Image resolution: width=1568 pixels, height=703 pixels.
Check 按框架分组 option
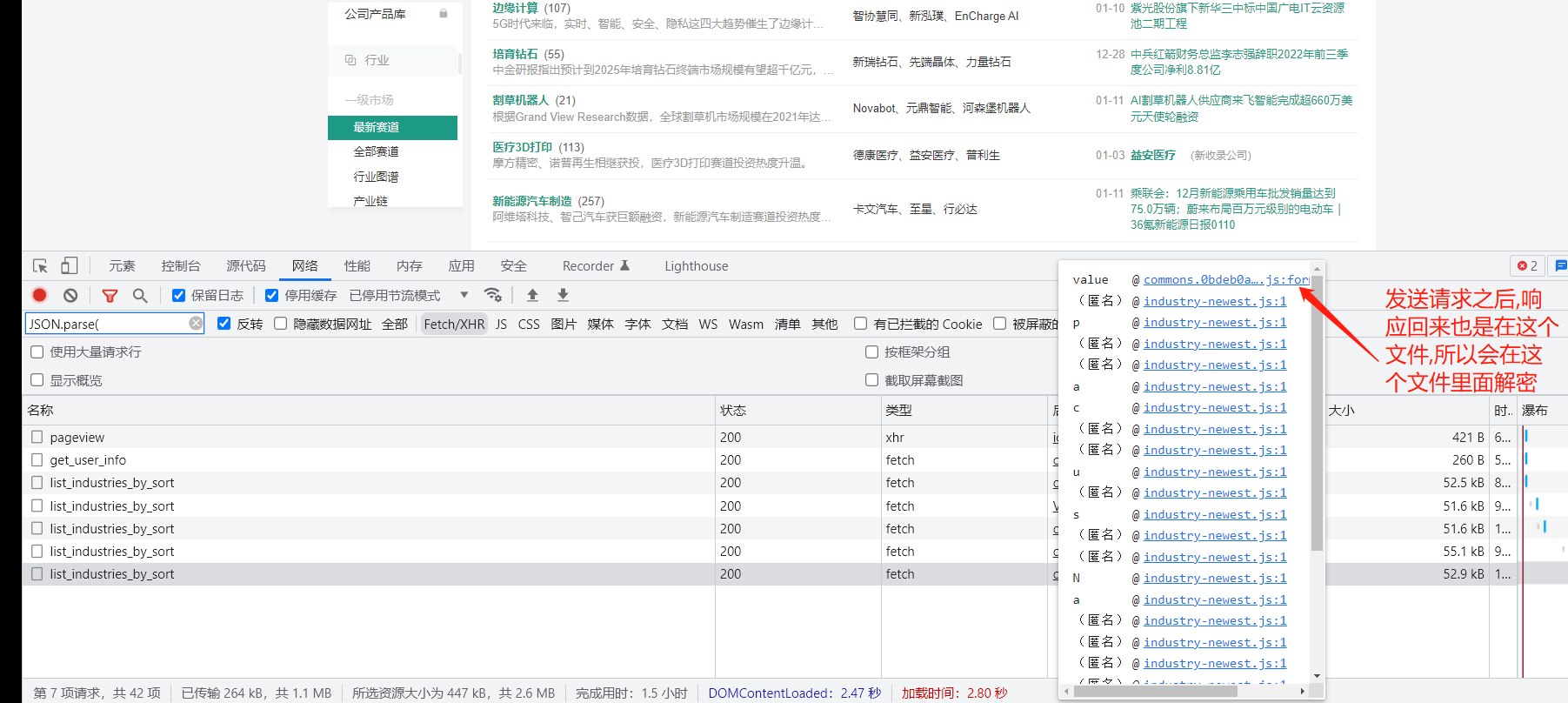tap(871, 352)
